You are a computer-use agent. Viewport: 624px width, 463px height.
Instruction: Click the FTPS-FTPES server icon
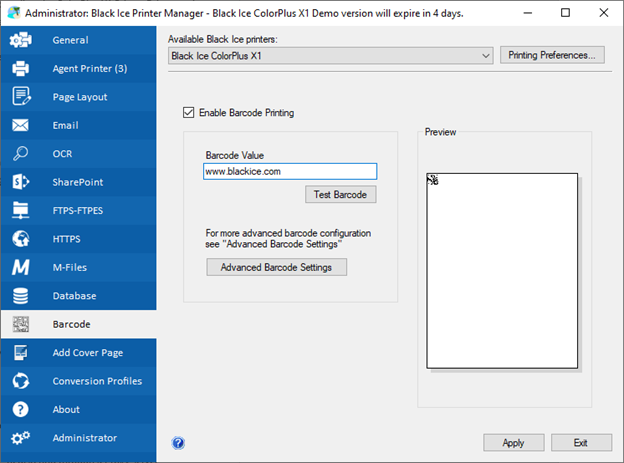20,210
